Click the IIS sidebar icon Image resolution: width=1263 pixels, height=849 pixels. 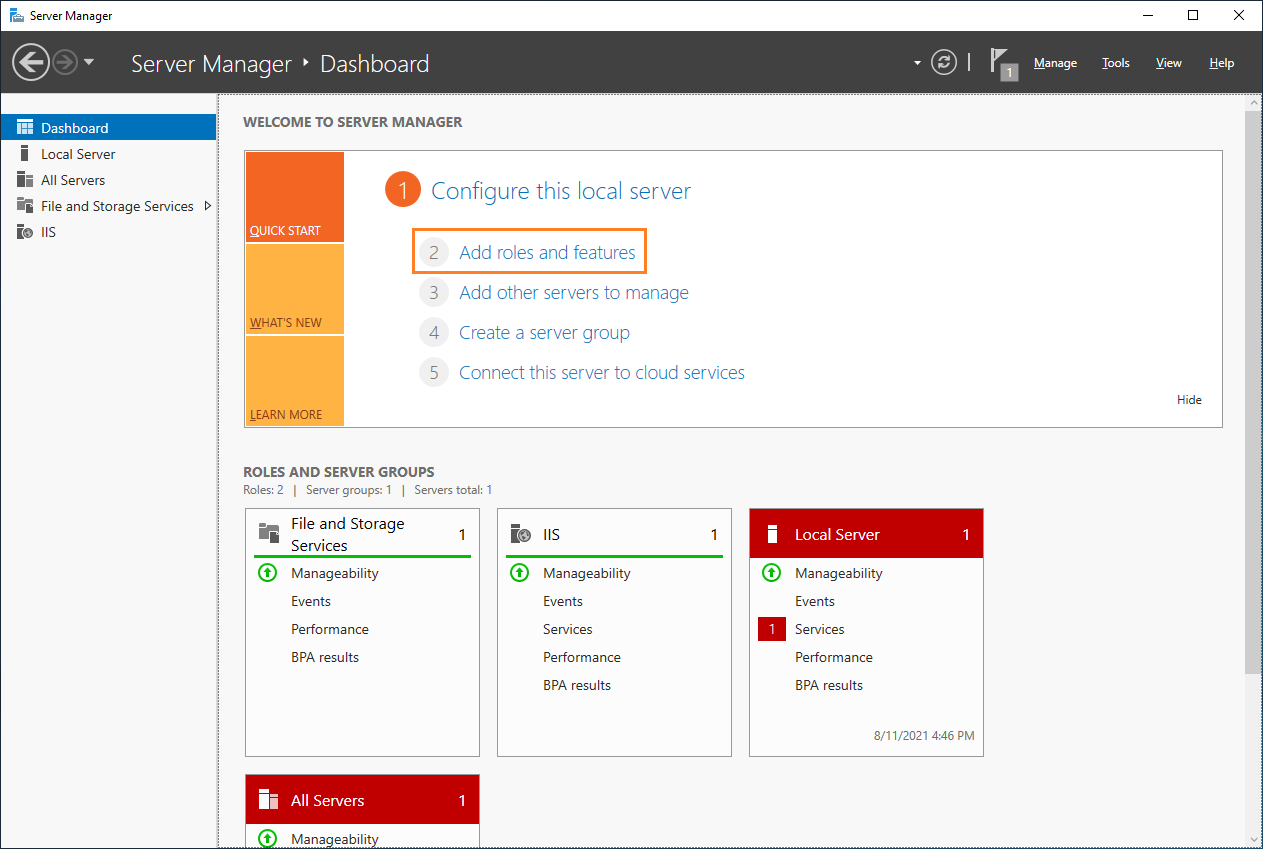[x=25, y=232]
